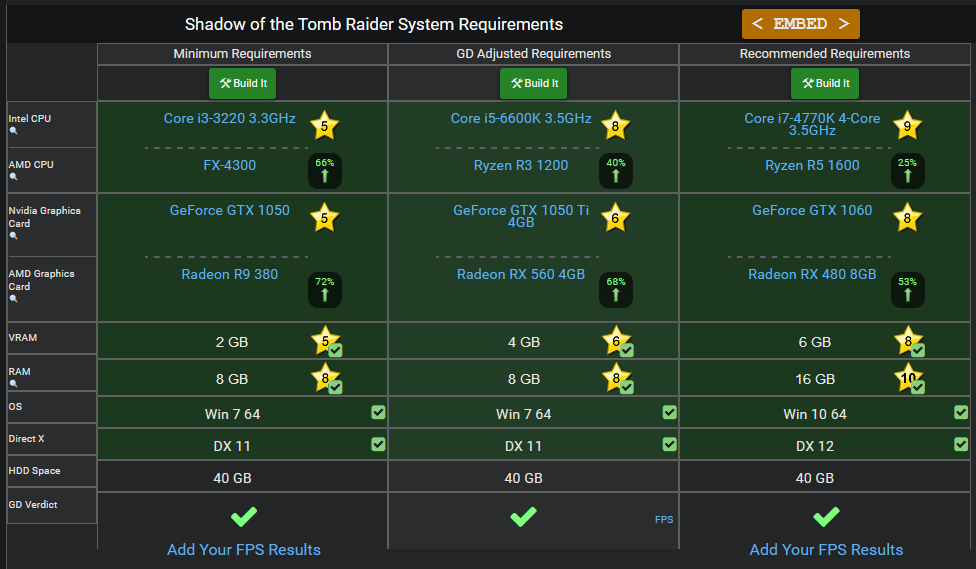Click green check beside GD Adjusted DX 11

point(669,444)
